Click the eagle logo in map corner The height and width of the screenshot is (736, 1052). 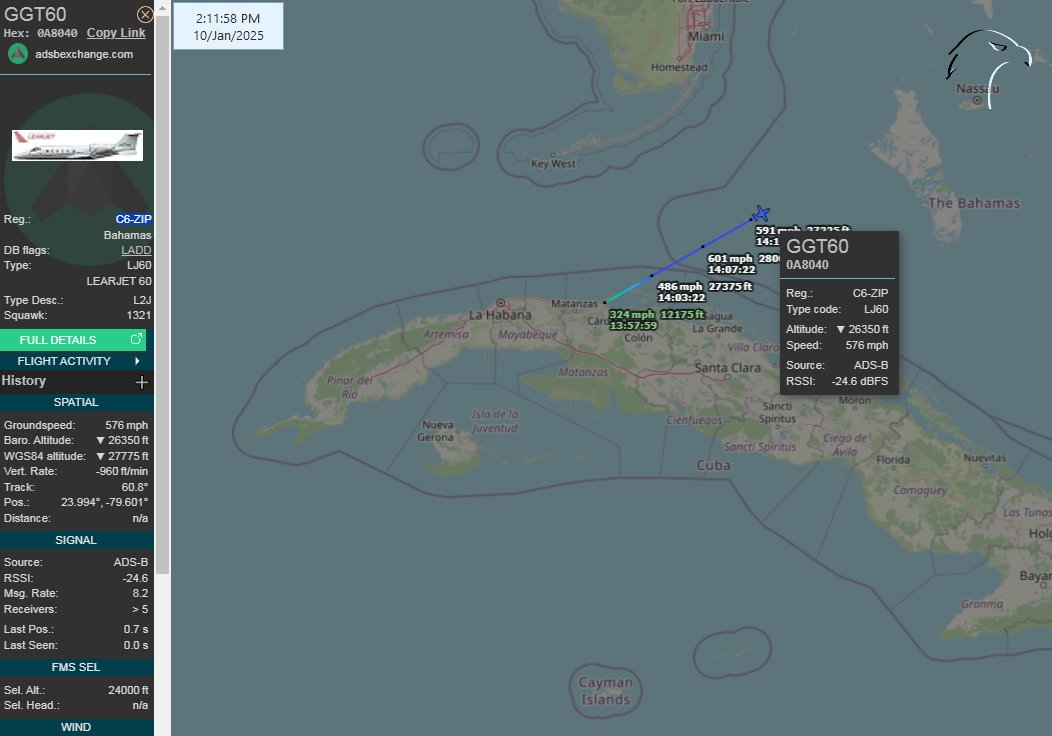(989, 67)
